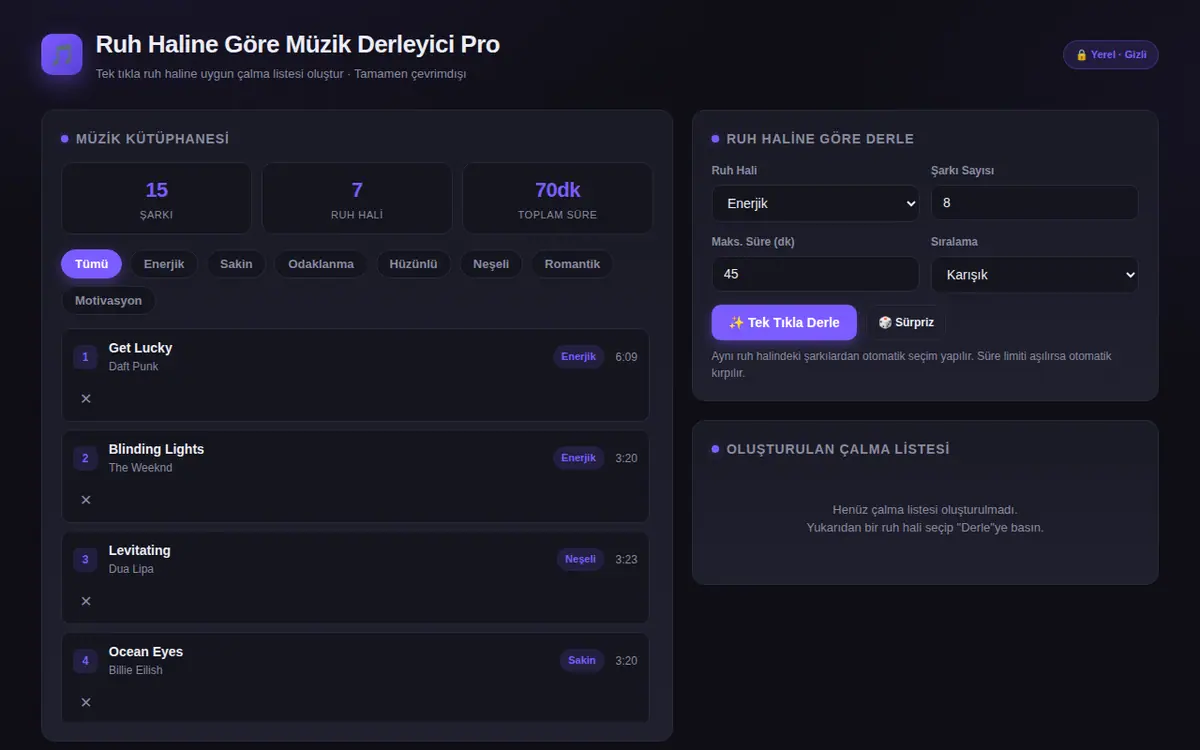The image size is (1200, 750).
Task: Select the Odaklanma mood filter
Action: pos(321,264)
